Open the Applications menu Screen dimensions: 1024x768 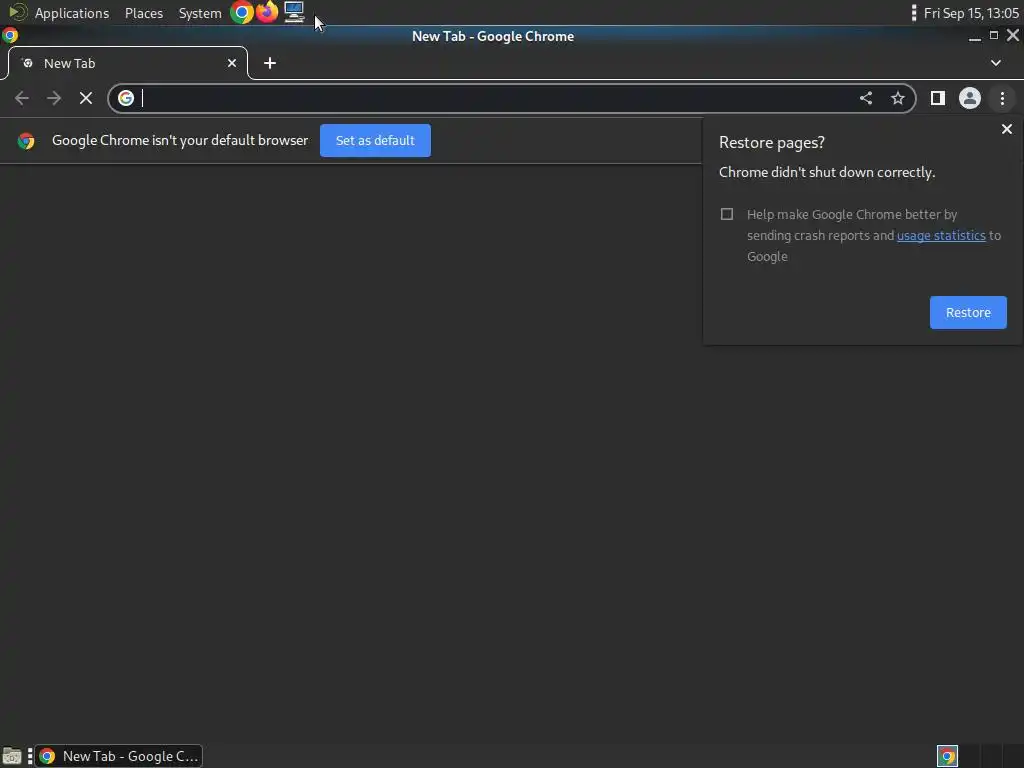(x=72, y=13)
